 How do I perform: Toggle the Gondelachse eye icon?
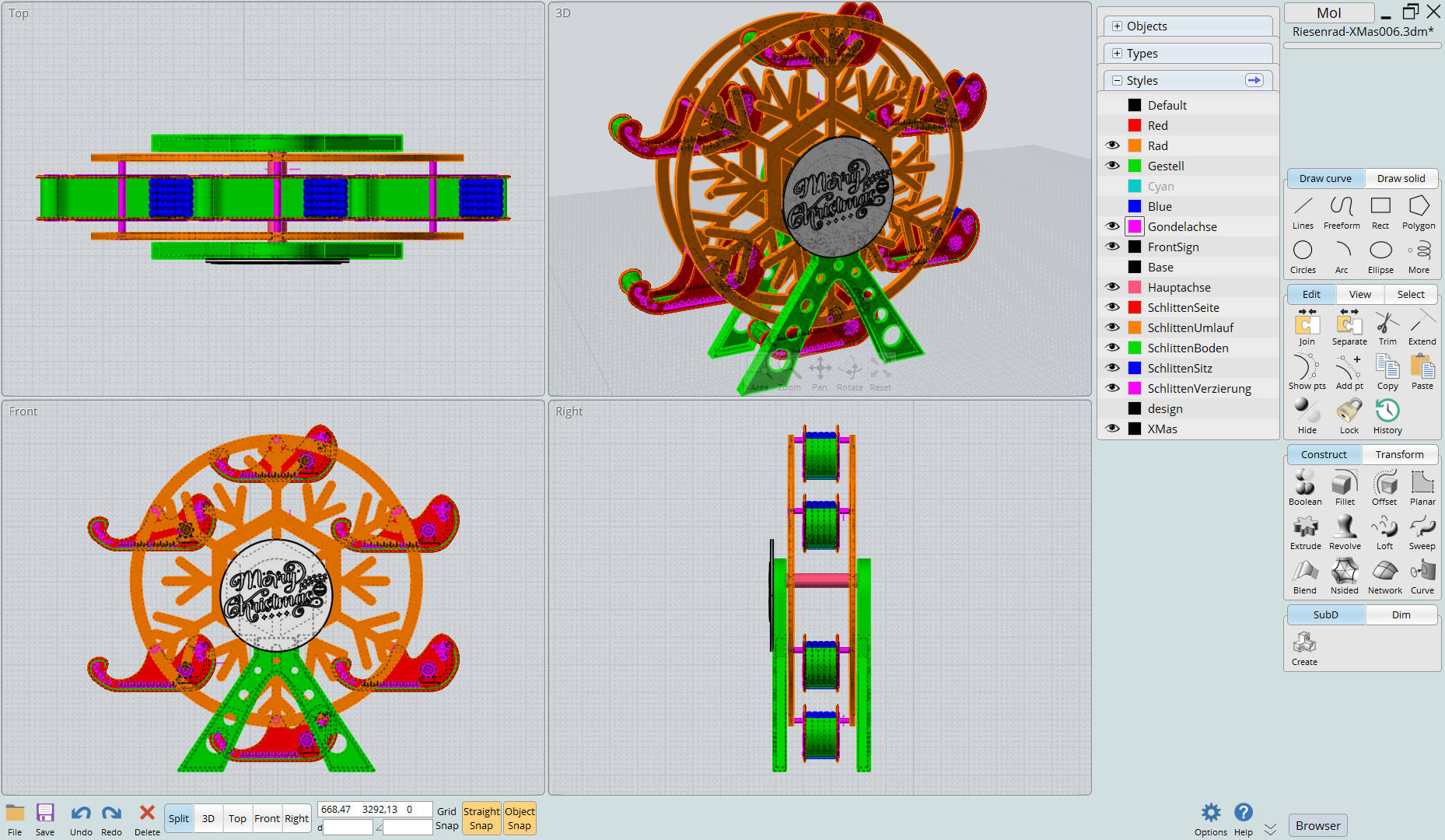click(1112, 226)
